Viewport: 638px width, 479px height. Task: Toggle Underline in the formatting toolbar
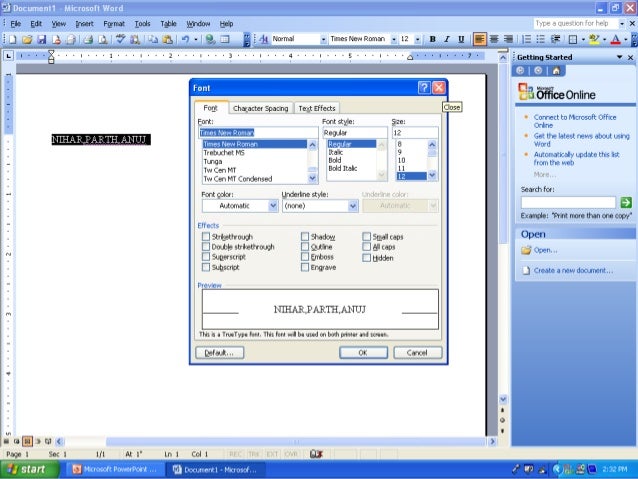pyautogui.click(x=461, y=39)
